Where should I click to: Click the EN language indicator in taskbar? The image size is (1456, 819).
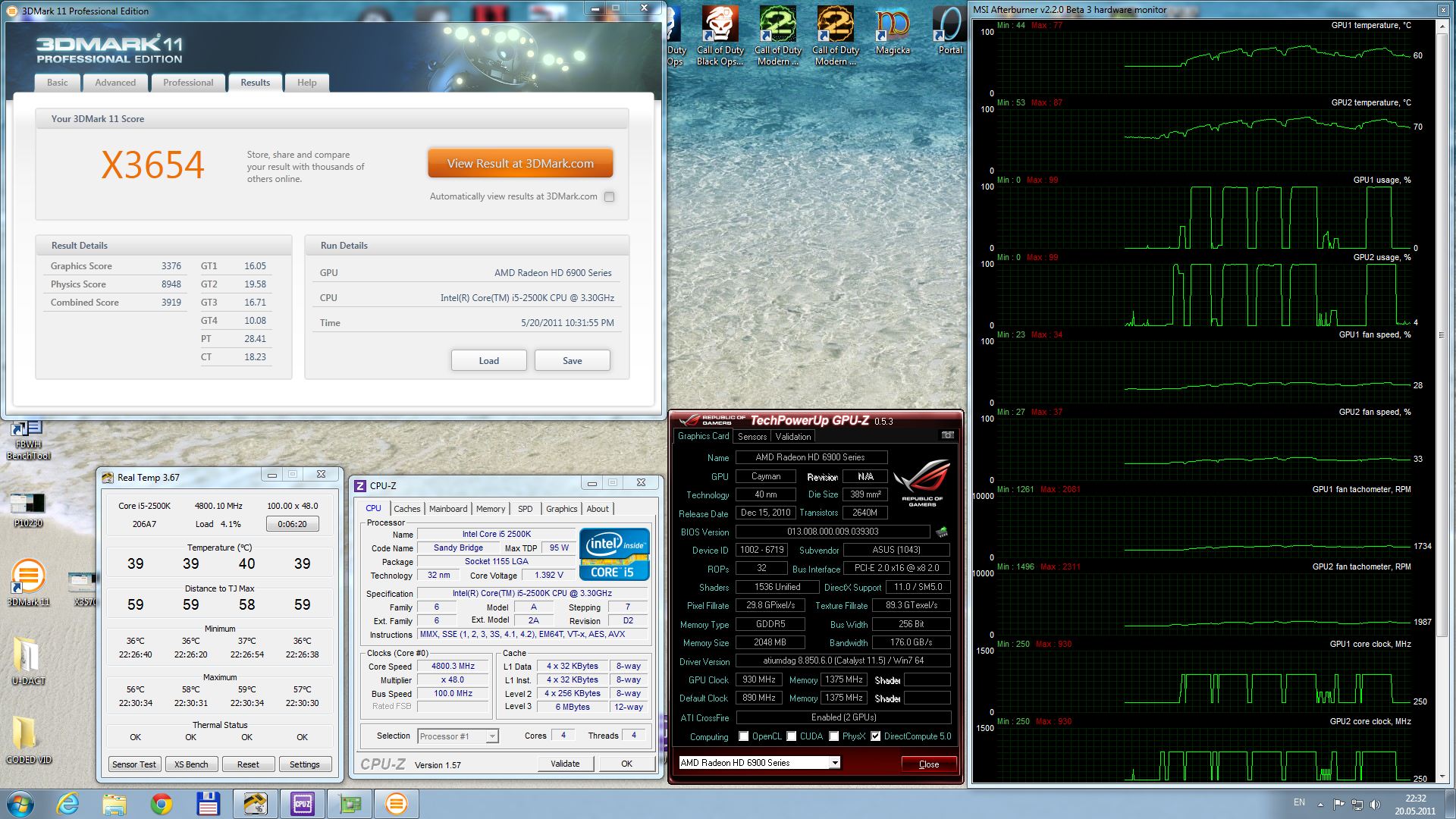(1299, 802)
